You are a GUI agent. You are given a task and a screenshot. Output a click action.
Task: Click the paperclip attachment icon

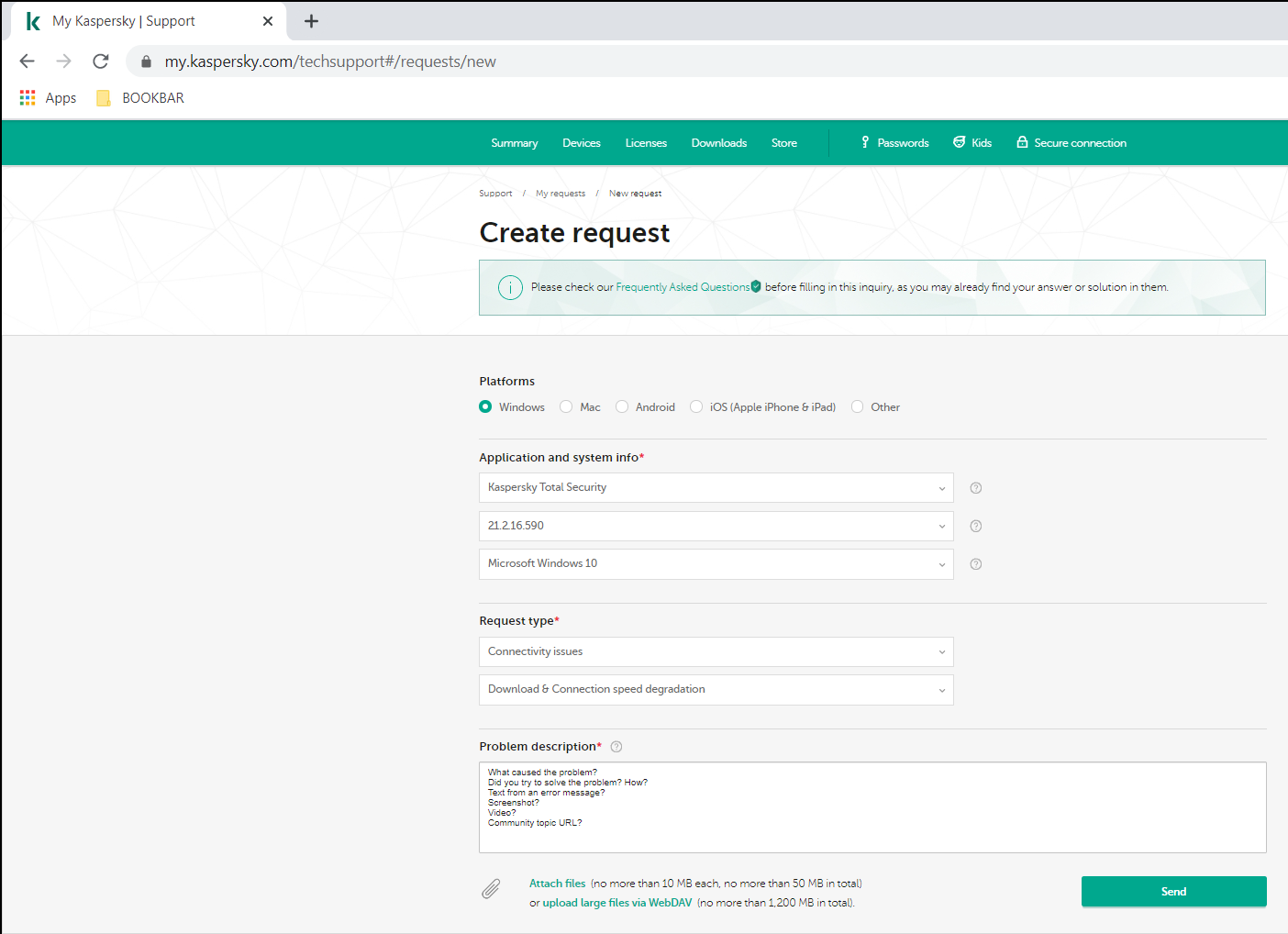click(x=492, y=888)
